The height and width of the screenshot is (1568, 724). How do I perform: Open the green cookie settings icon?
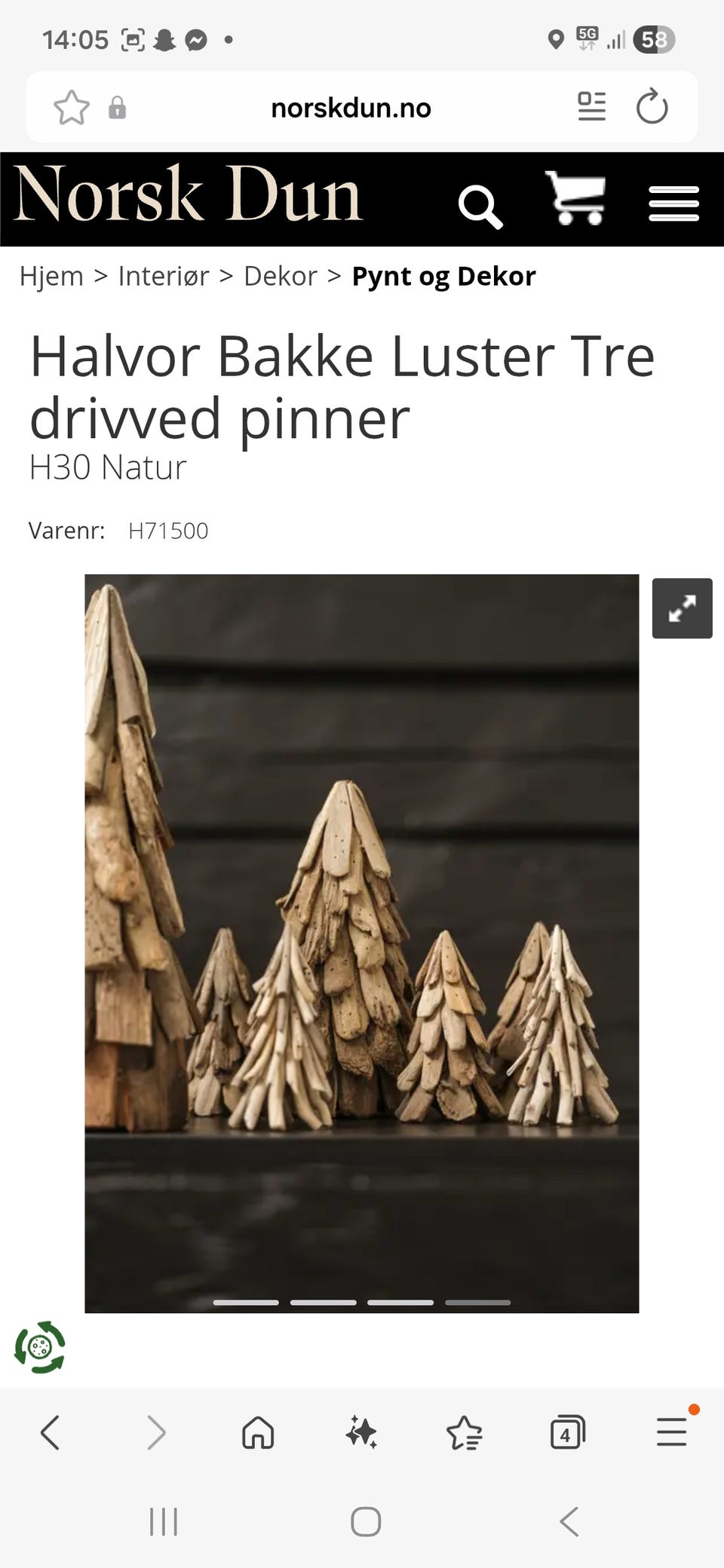pyautogui.click(x=39, y=1347)
